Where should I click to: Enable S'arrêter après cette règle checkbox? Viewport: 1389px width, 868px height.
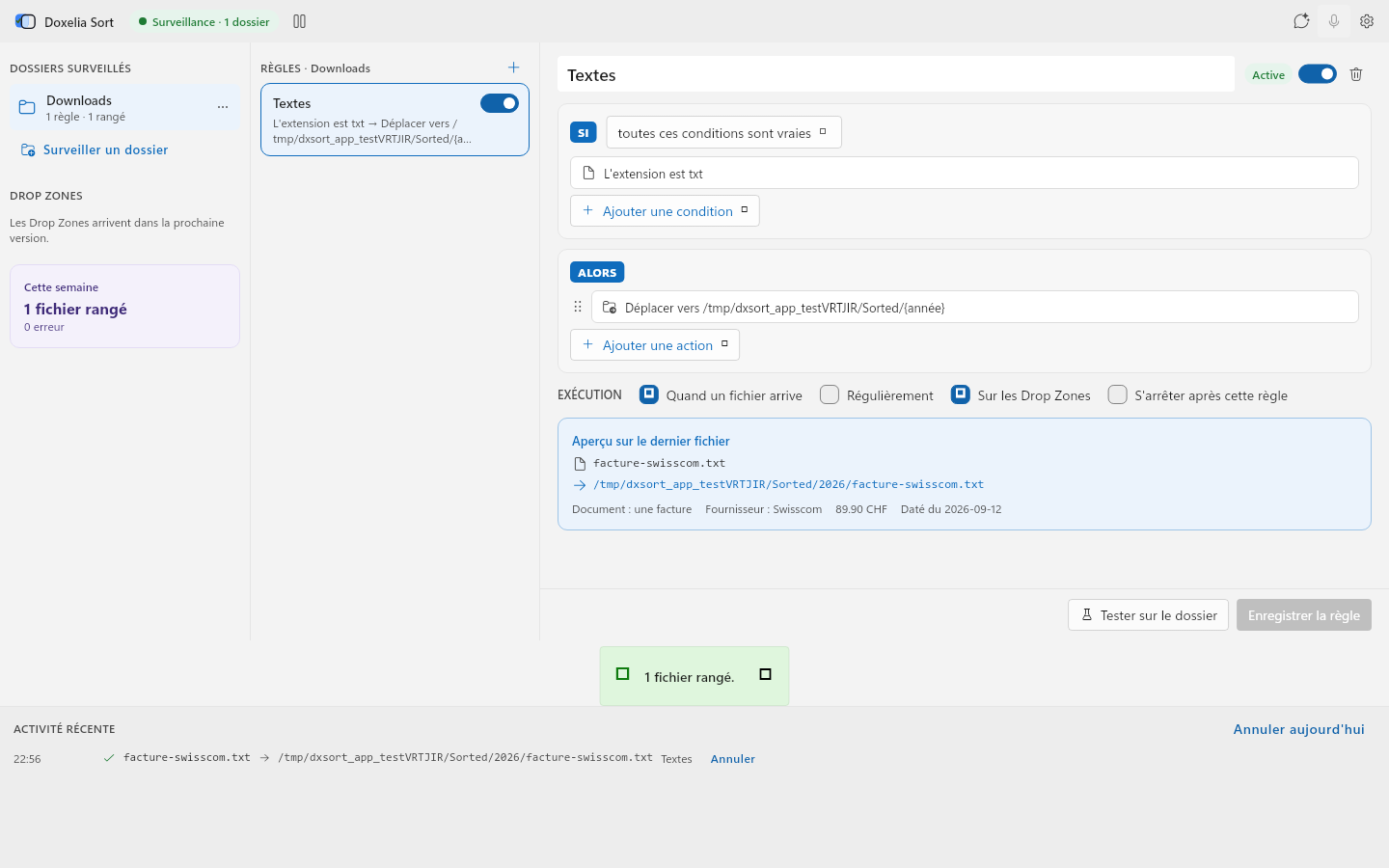[x=1117, y=394]
